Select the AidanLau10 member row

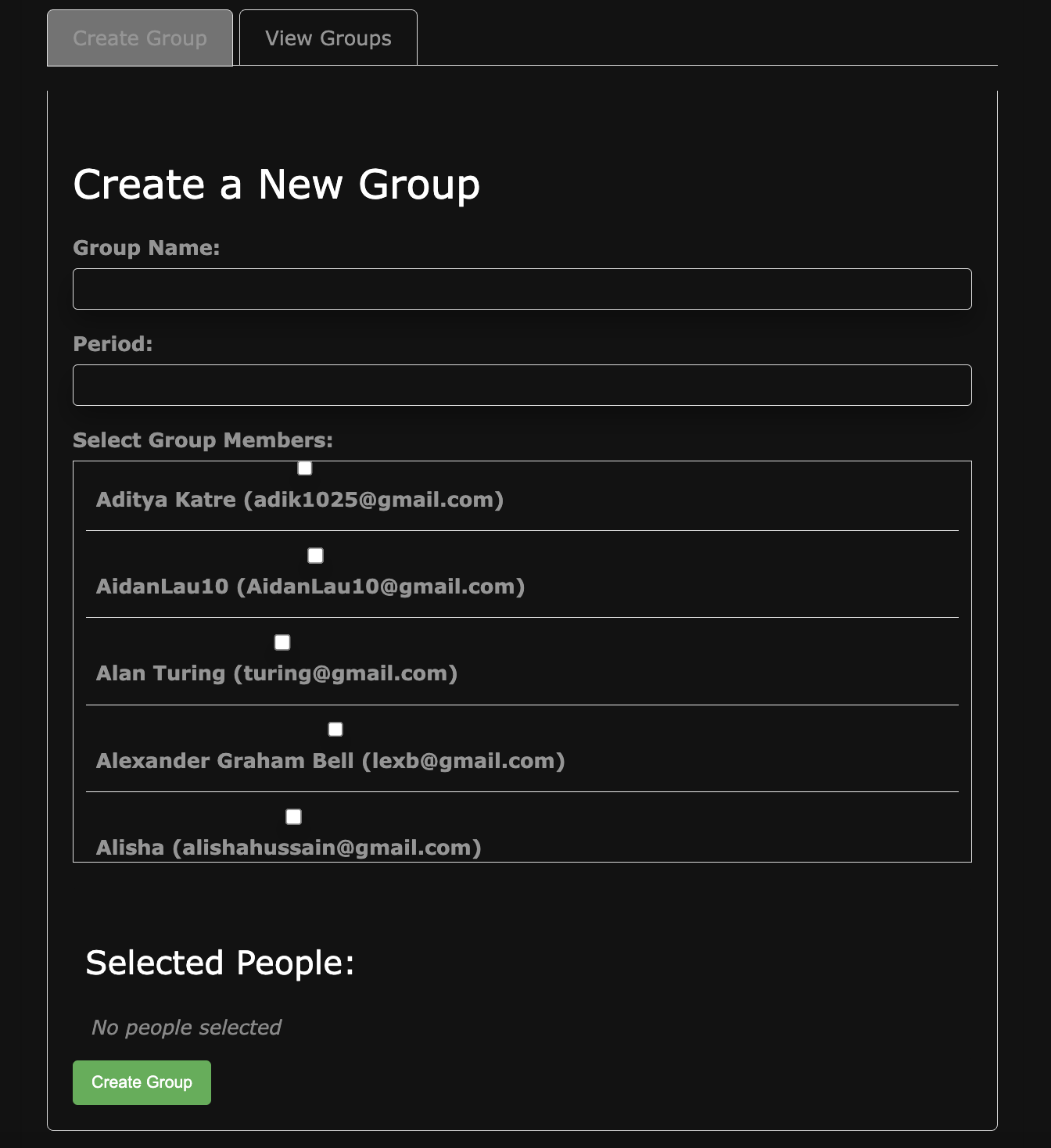point(310,587)
